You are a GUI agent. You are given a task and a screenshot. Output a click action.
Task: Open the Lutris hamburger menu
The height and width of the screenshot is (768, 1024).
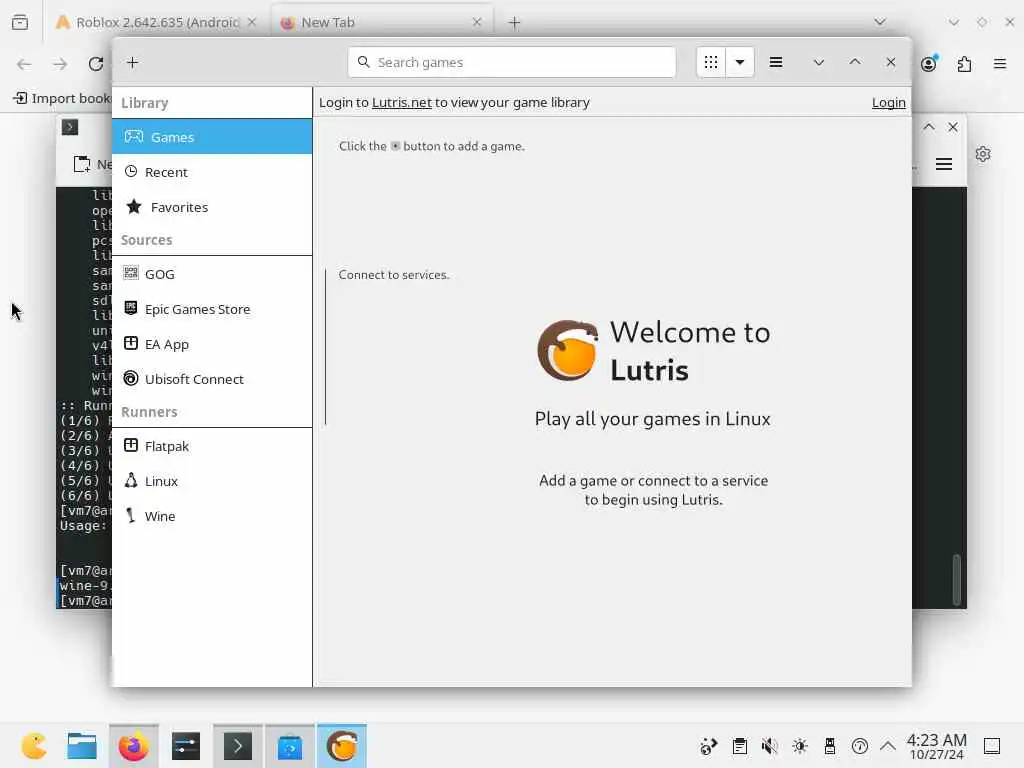776,62
